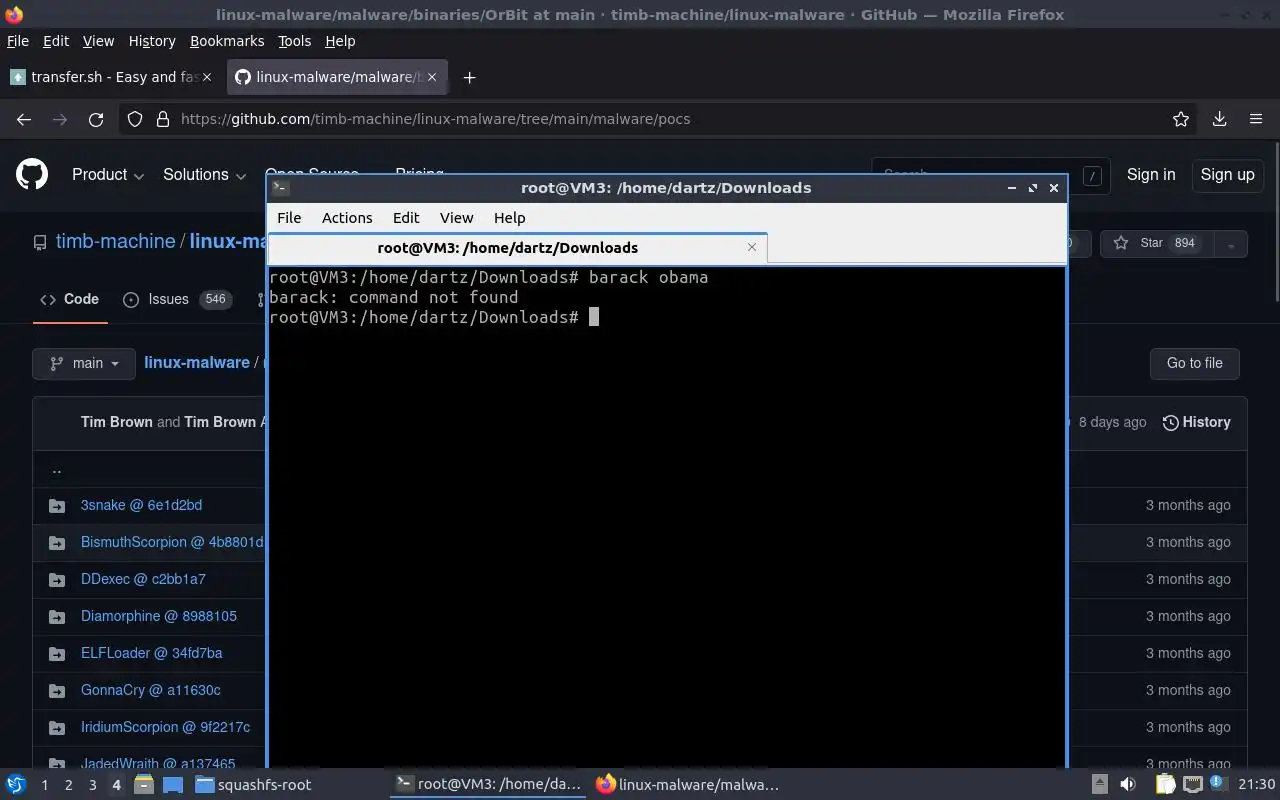This screenshot has height=800, width=1280.
Task: Click the Sign in link
Action: tap(1151, 175)
